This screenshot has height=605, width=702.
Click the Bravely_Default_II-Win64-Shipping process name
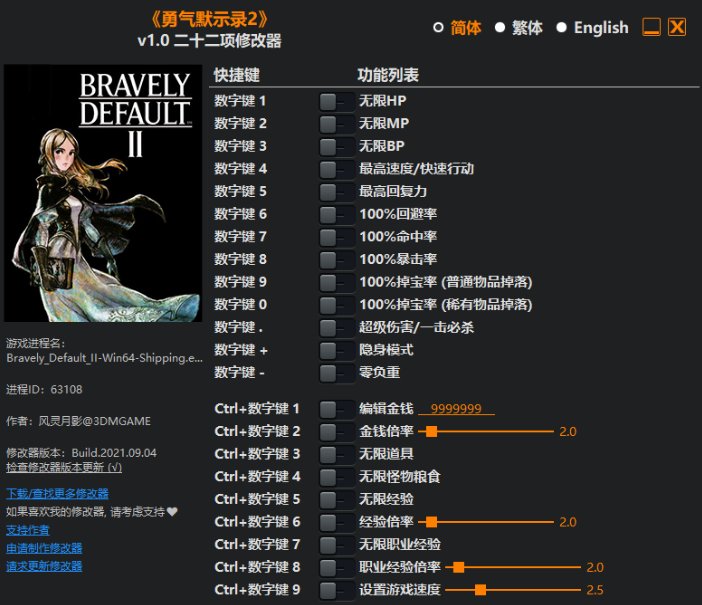104,358
